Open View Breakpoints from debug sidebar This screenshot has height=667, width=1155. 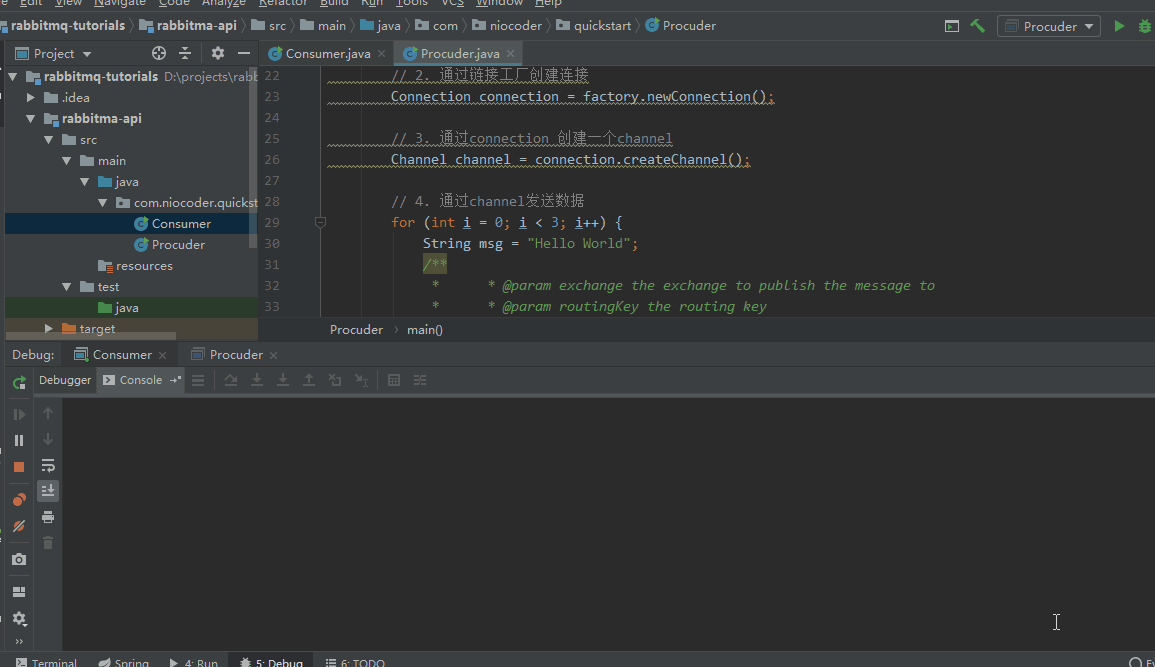[x=19, y=500]
